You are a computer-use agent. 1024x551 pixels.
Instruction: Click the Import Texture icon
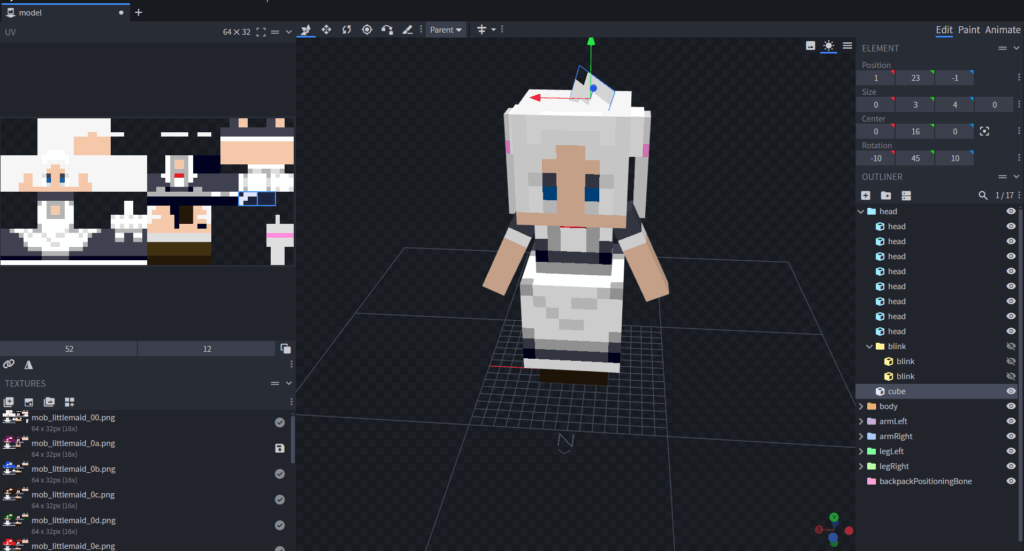pos(9,402)
